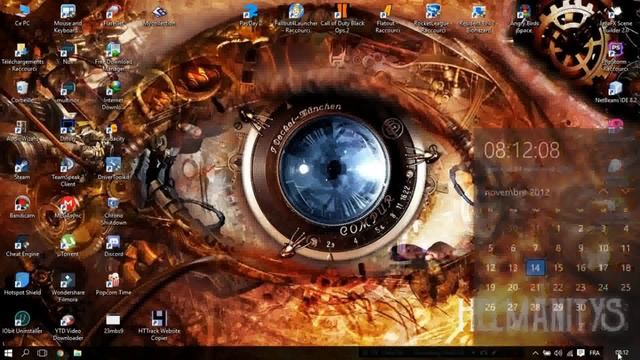Open Popcorn Time
640x360 pixels.
pyautogui.click(x=113, y=284)
